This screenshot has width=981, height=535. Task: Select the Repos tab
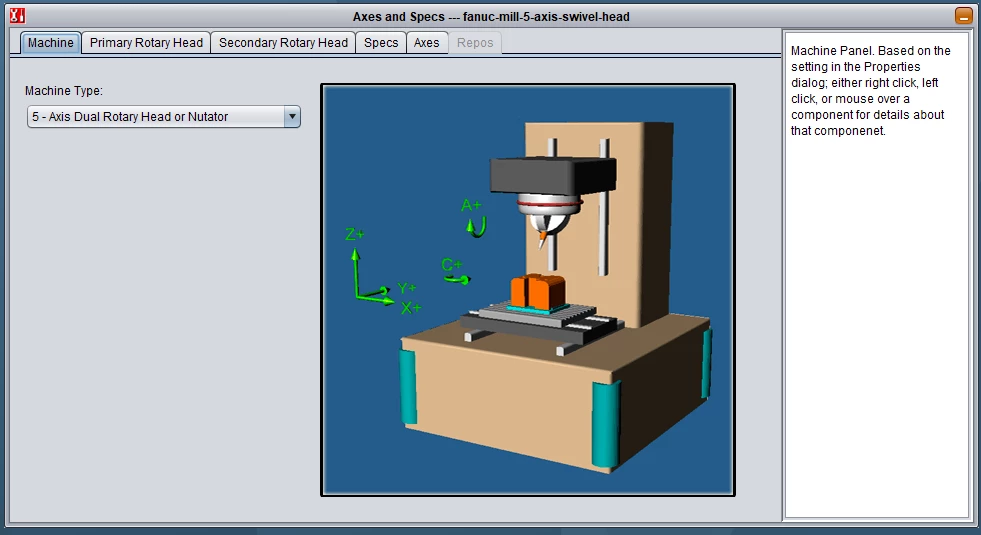click(x=475, y=43)
